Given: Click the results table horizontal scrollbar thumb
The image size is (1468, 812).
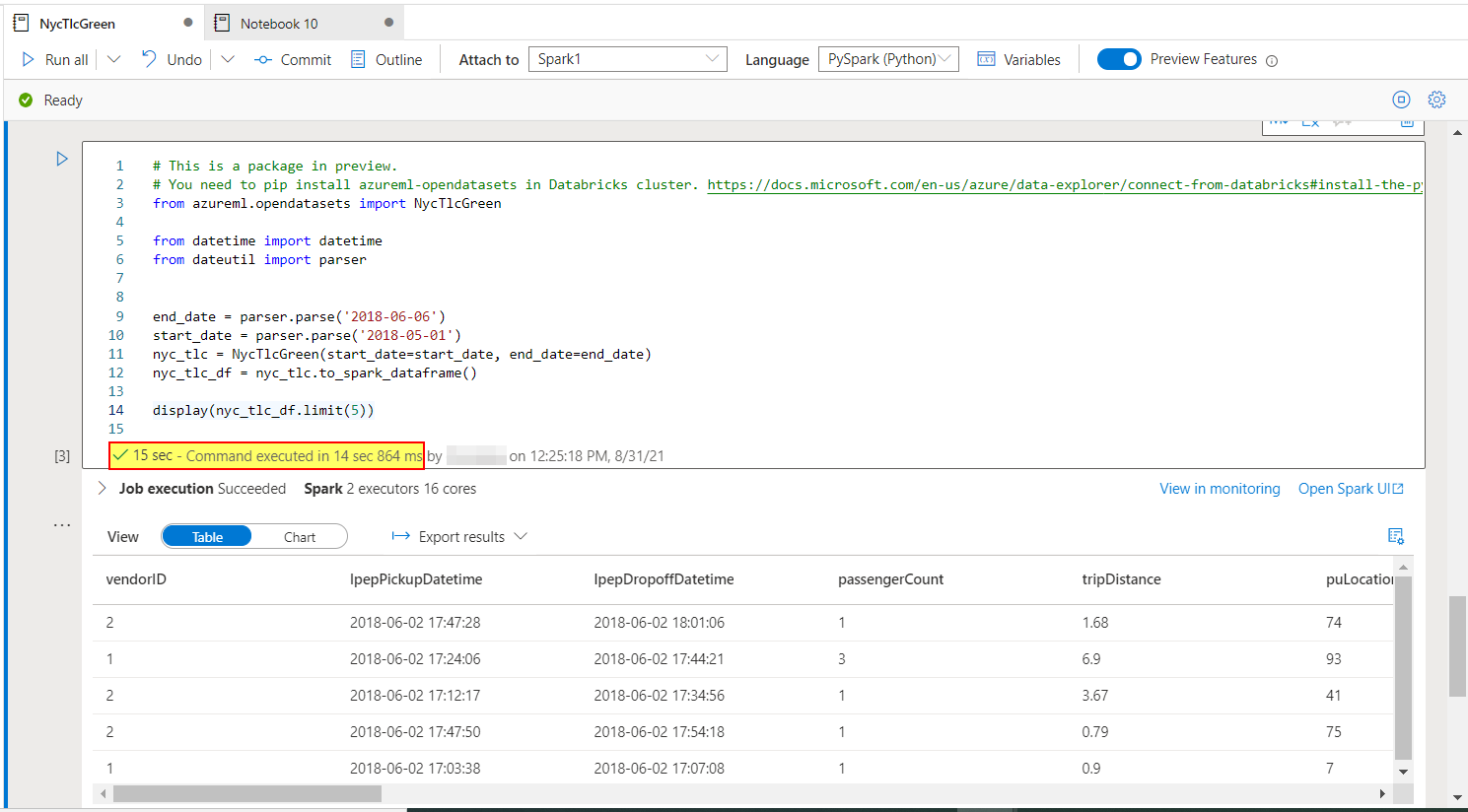Looking at the screenshot, I should (247, 793).
